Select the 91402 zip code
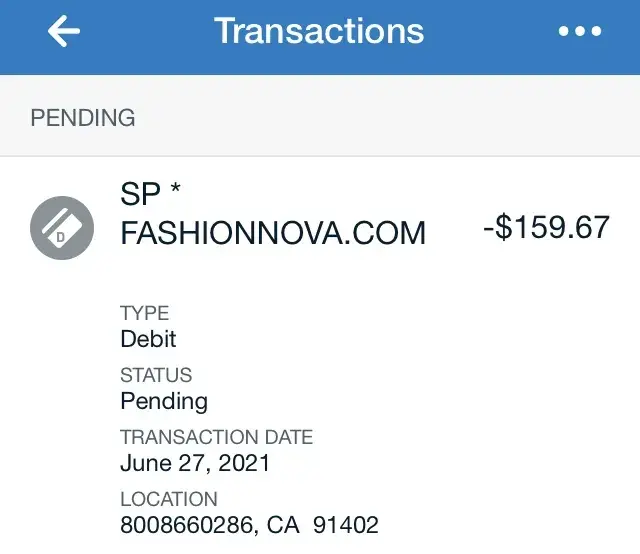This screenshot has height=554, width=640. pyautogui.click(x=345, y=525)
